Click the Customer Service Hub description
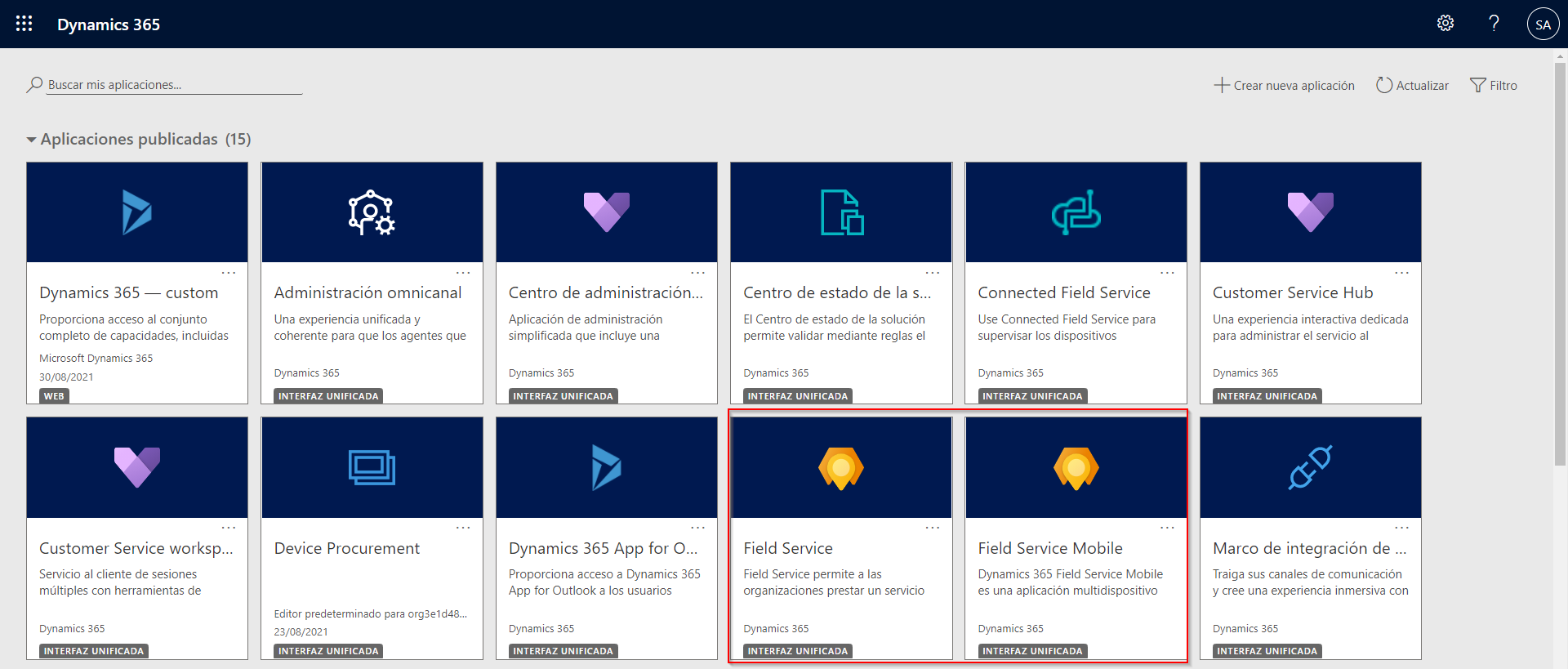Image resolution: width=1568 pixels, height=669 pixels. click(1311, 328)
